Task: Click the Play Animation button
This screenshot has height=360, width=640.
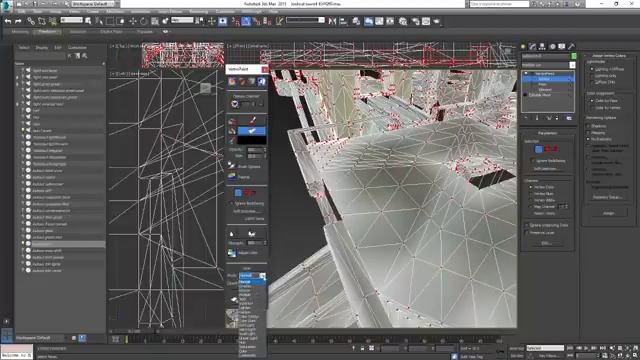Action: coord(586,348)
